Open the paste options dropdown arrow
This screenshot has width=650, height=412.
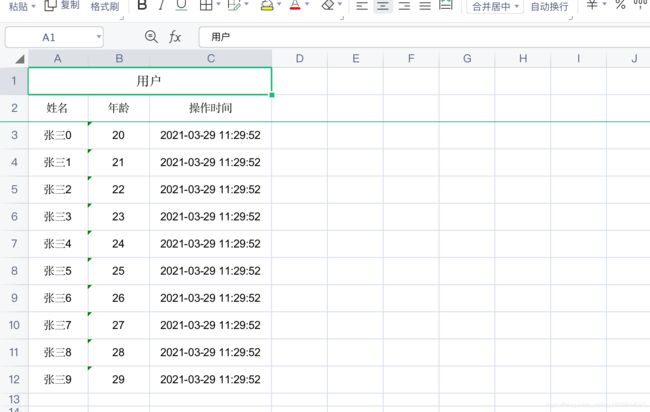pyautogui.click(x=34, y=6)
